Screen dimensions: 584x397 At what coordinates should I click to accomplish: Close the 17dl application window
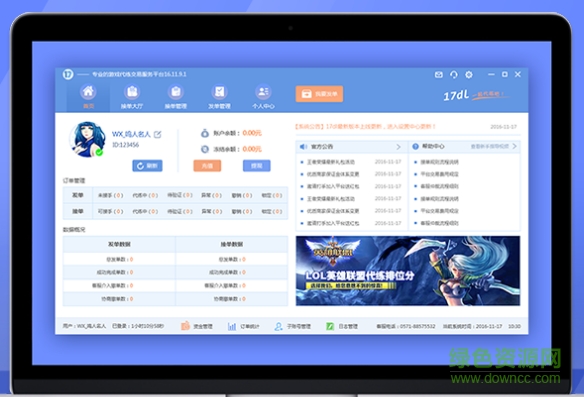pos(518,74)
